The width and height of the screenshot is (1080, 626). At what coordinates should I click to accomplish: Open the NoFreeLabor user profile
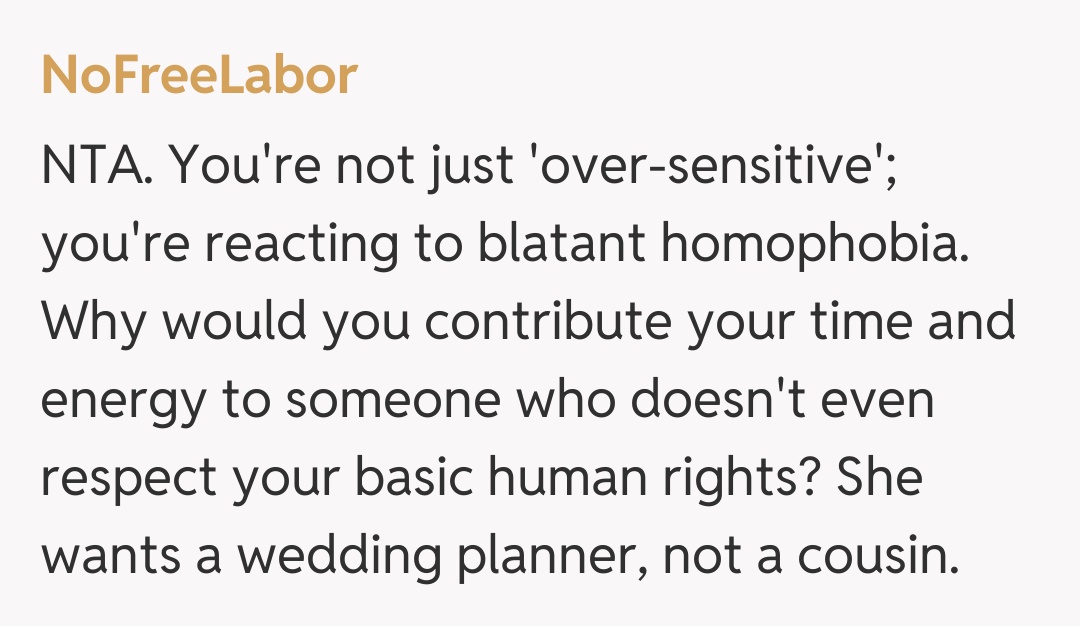coord(199,76)
